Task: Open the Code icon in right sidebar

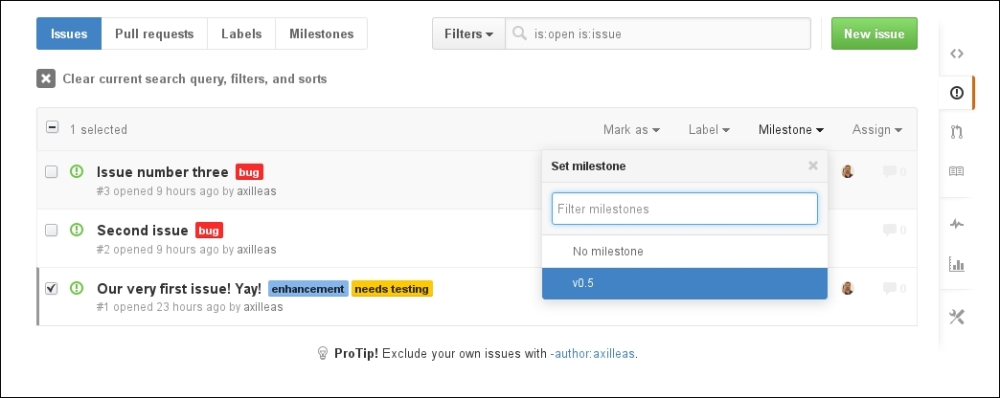Action: tap(956, 54)
